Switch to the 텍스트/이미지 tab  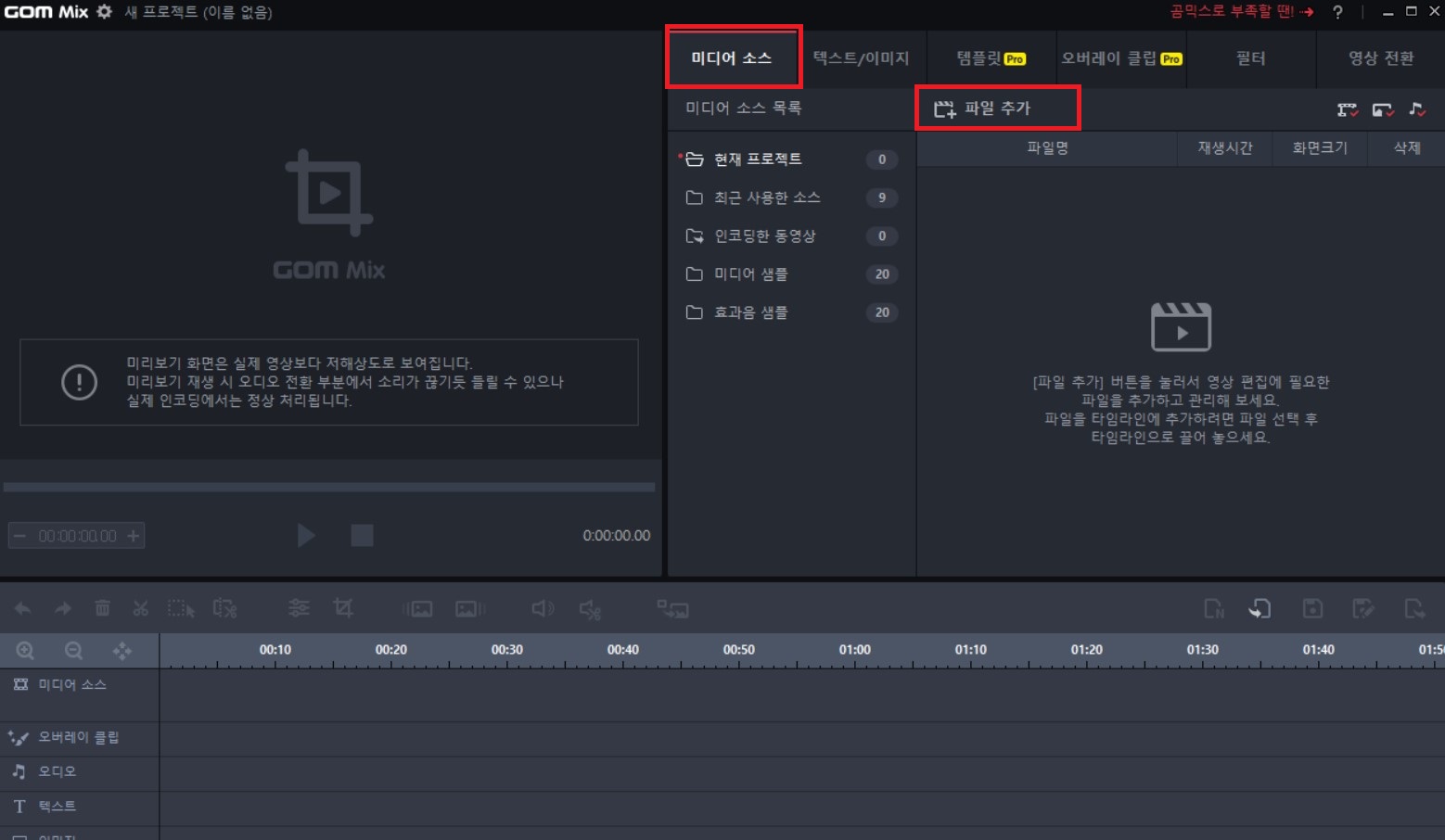861,58
